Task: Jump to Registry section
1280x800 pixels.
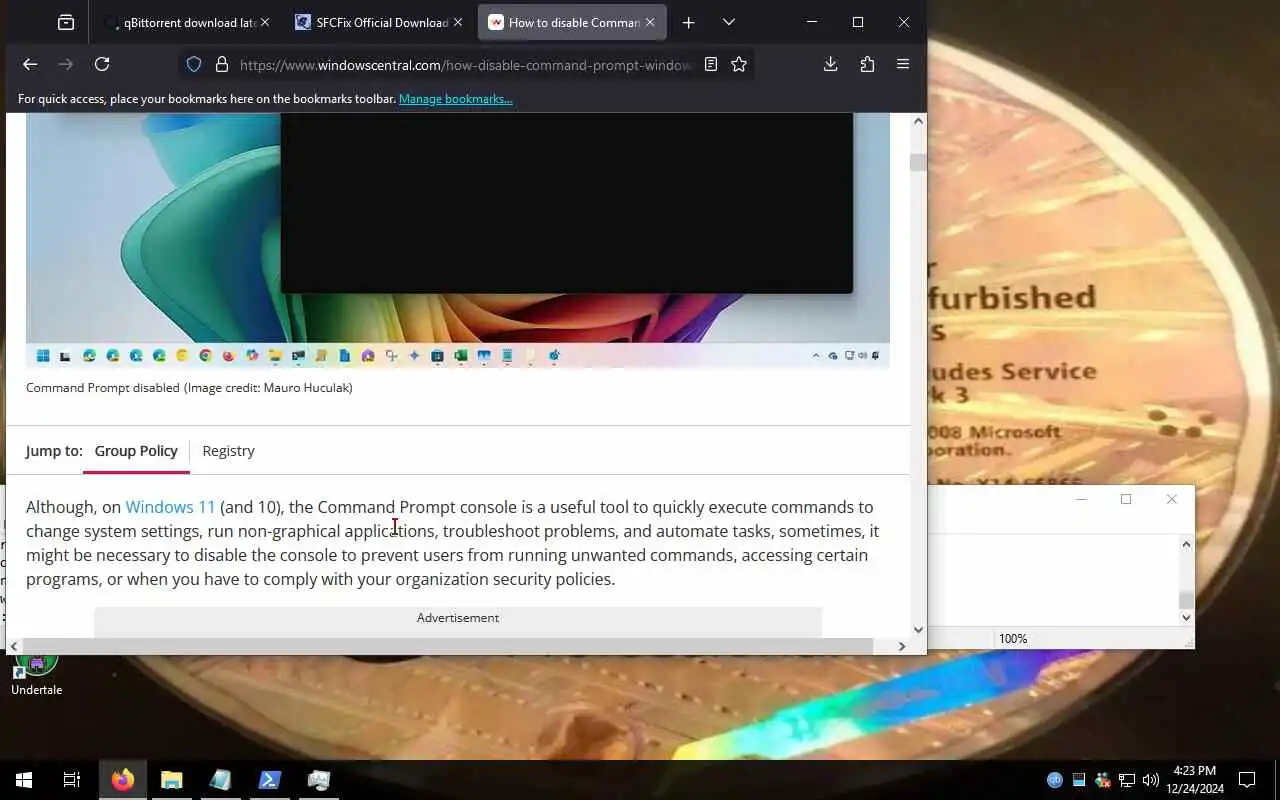Action: [x=228, y=451]
